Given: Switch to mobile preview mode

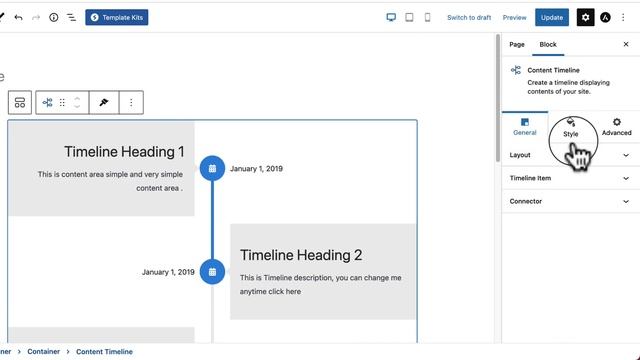Looking at the screenshot, I should pyautogui.click(x=427, y=17).
